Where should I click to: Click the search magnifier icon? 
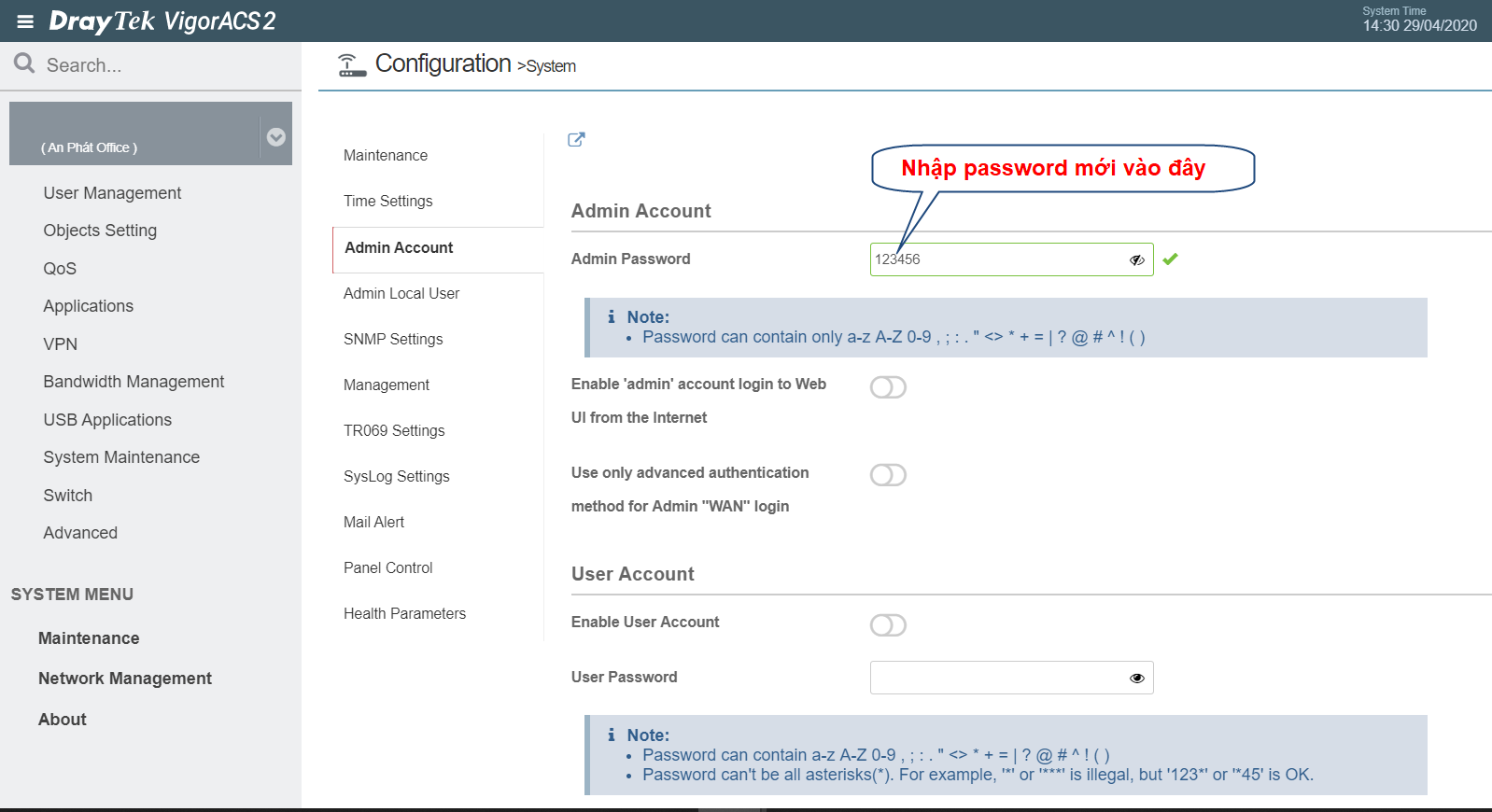(x=24, y=63)
